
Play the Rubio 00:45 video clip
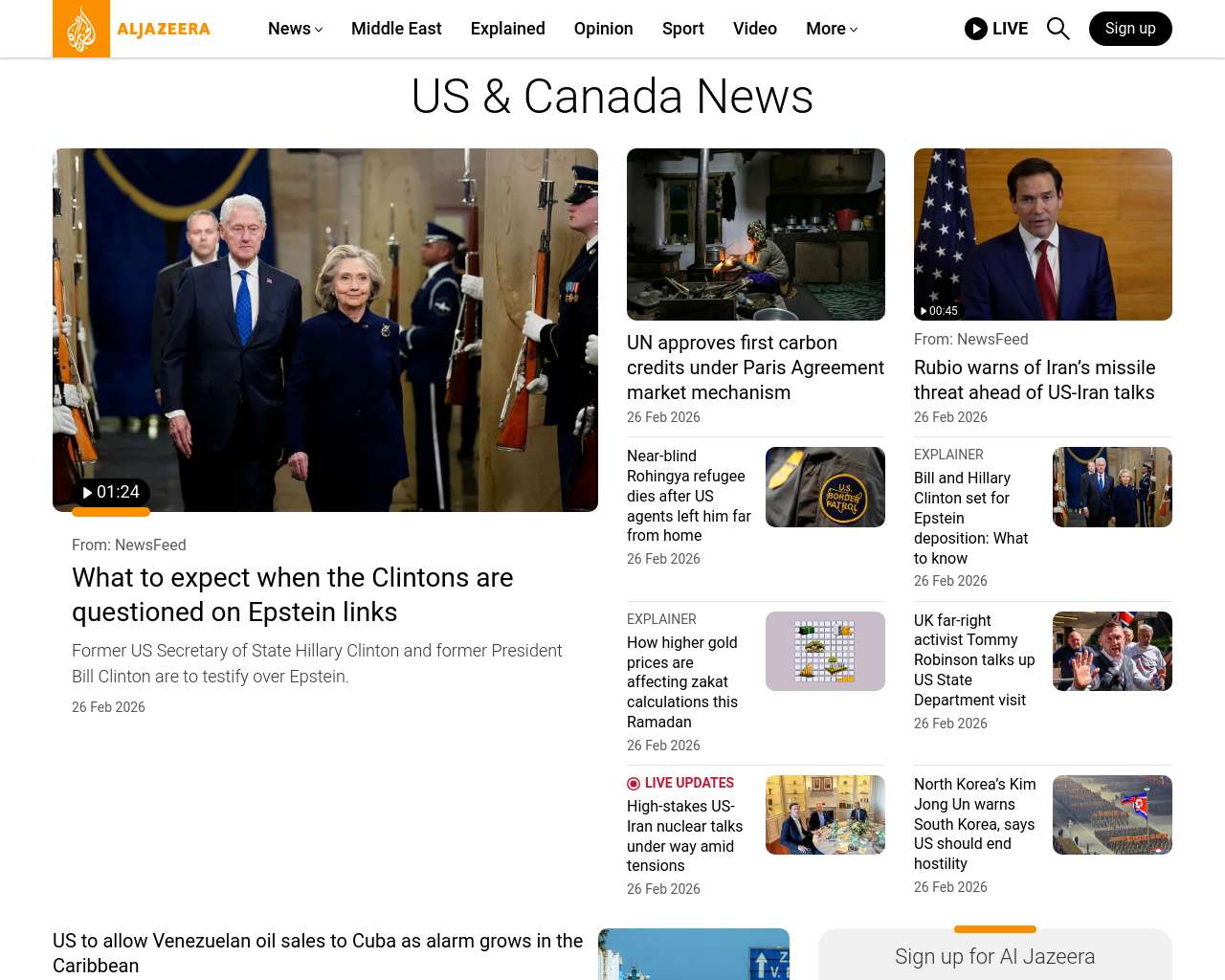tap(939, 311)
